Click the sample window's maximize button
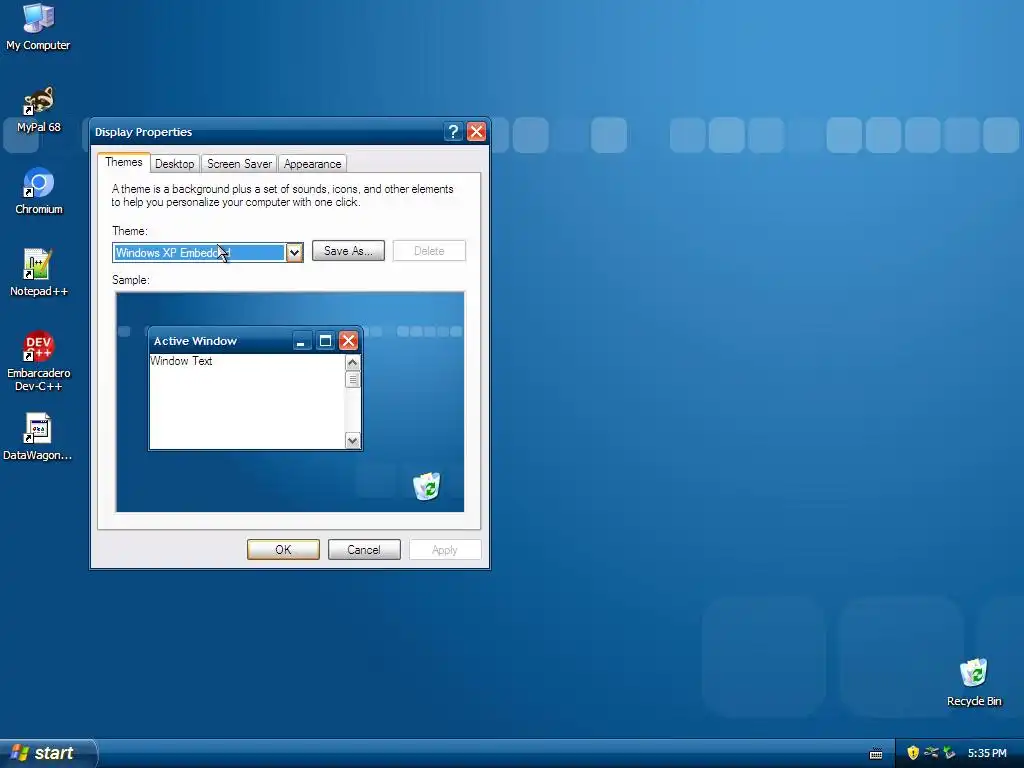Viewport: 1024px width, 768px height. (325, 341)
